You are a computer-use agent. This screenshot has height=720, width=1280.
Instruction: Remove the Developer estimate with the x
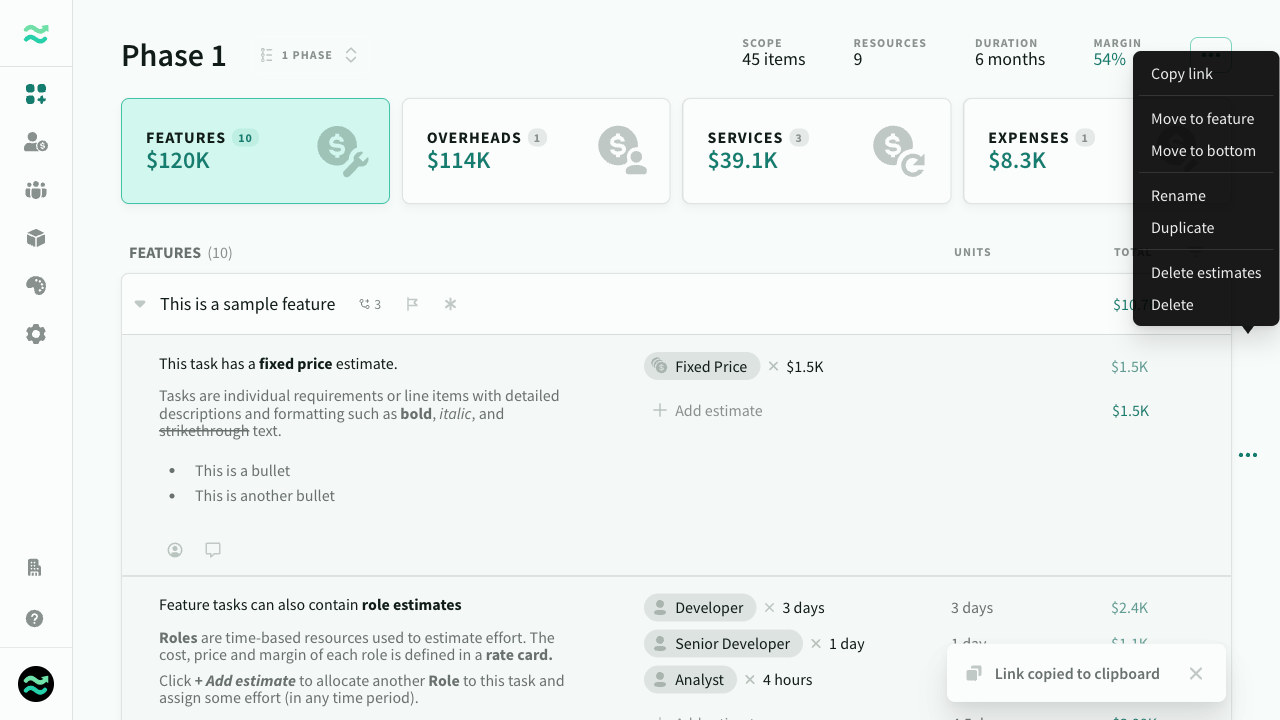click(x=769, y=608)
